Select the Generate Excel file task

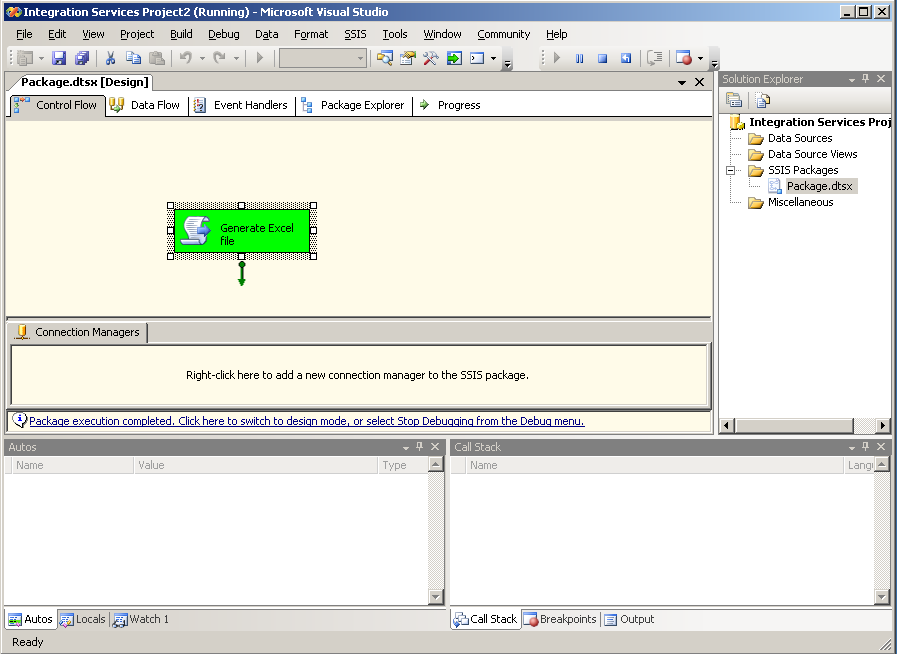pos(242,231)
